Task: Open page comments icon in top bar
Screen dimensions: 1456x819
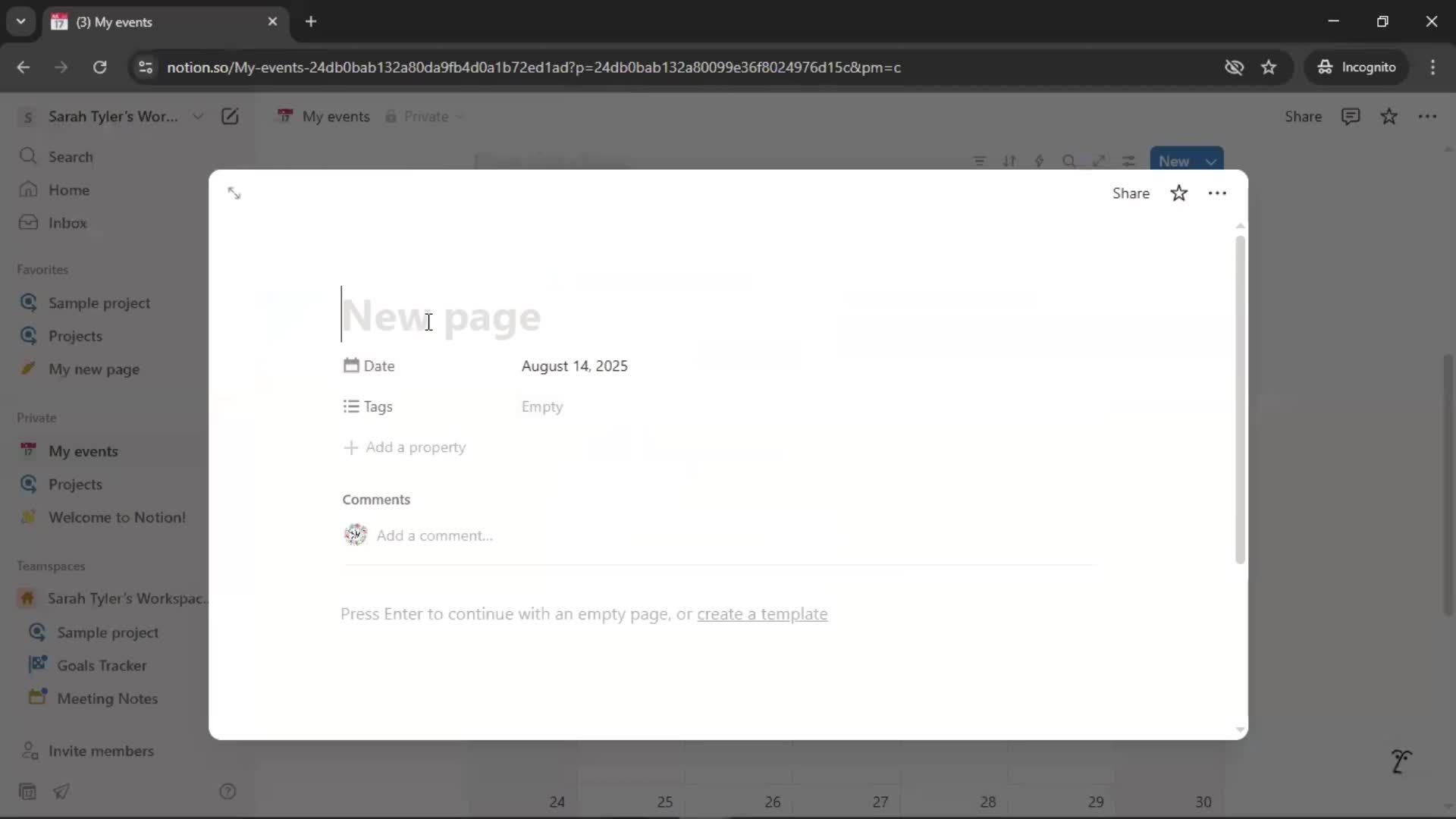Action: click(1351, 117)
